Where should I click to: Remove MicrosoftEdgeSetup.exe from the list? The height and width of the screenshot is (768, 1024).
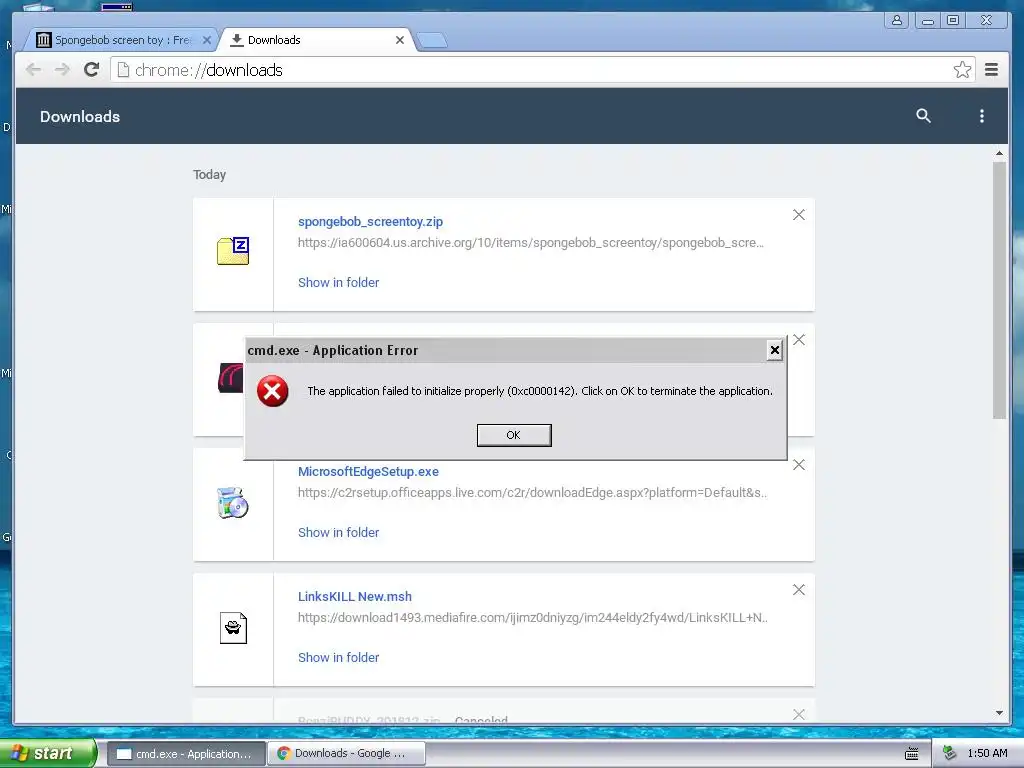pyautogui.click(x=799, y=465)
